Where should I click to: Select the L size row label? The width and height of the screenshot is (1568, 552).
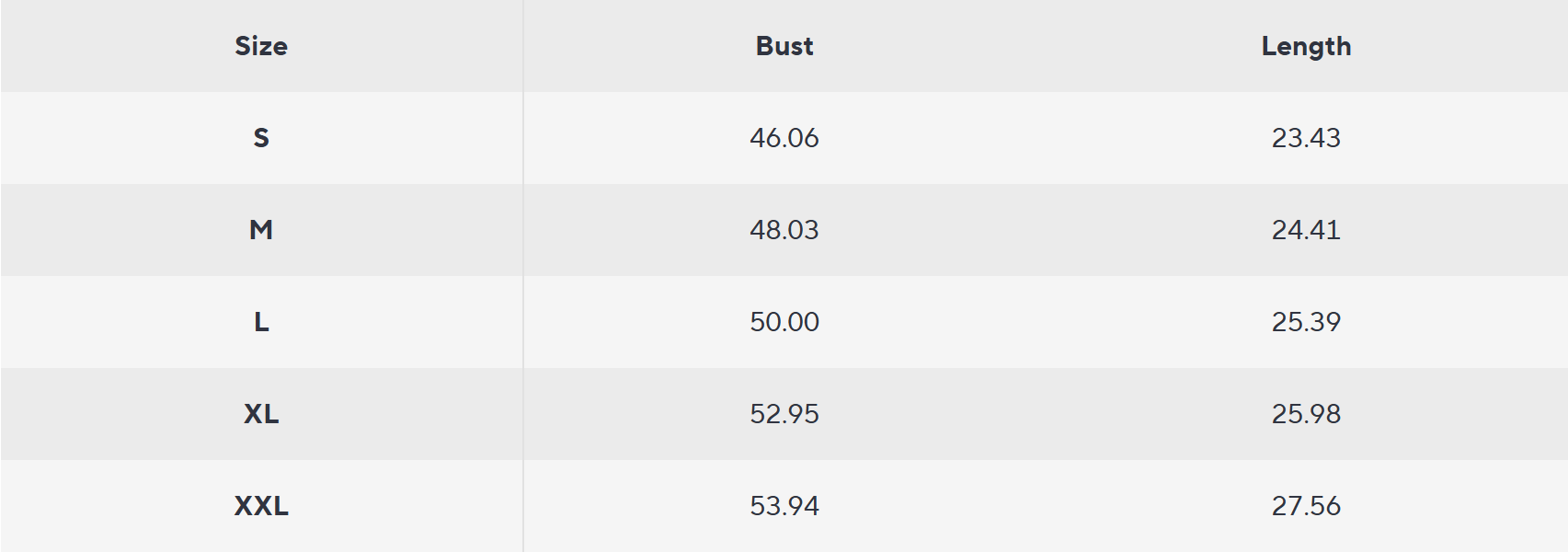coord(261,322)
